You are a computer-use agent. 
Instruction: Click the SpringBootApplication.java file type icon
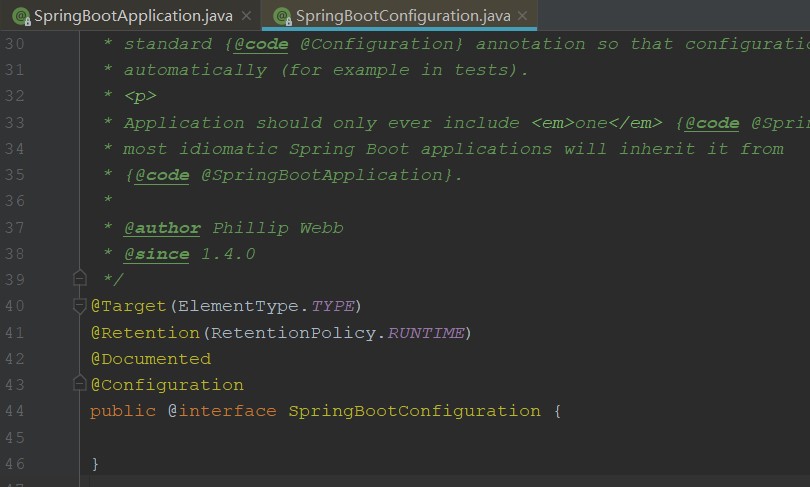click(x=22, y=17)
